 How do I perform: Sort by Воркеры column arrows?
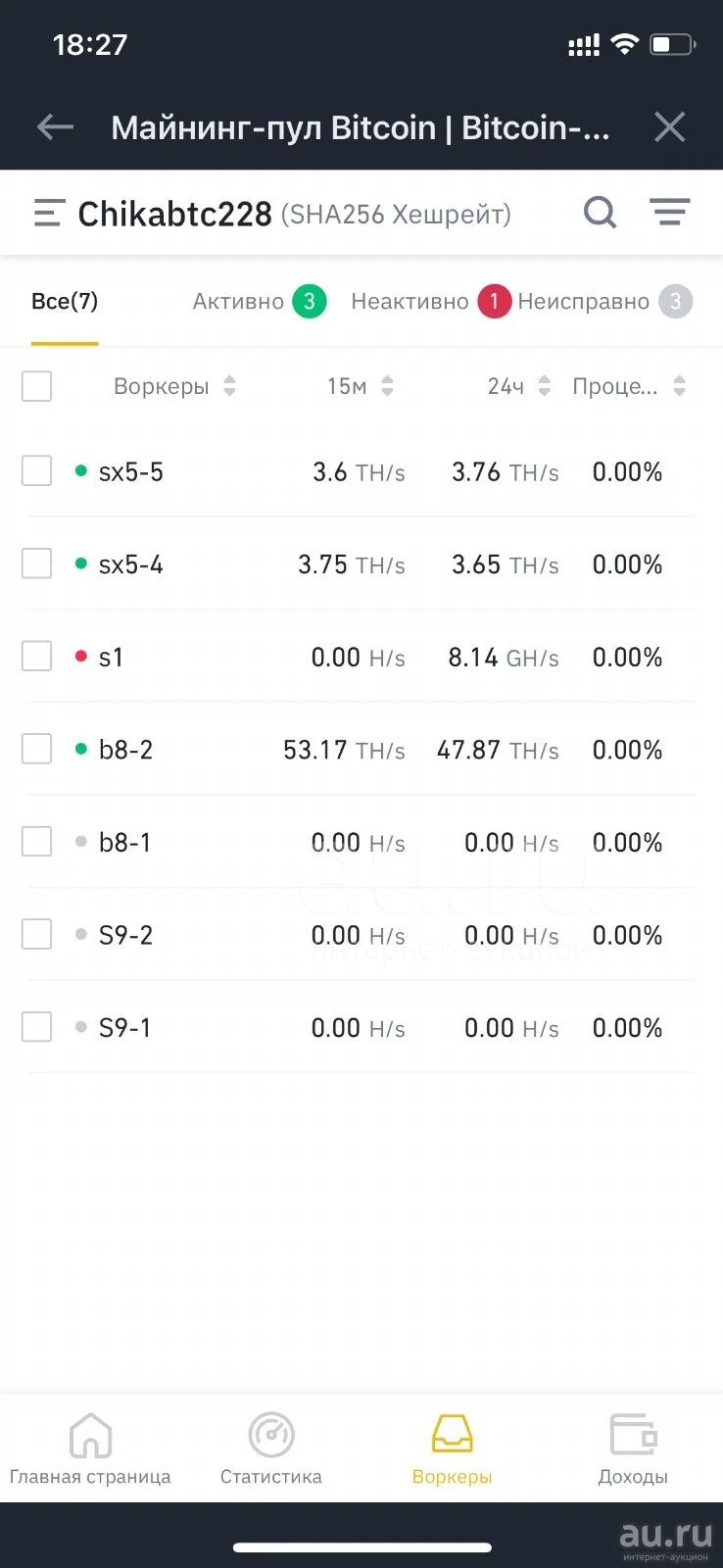229,386
